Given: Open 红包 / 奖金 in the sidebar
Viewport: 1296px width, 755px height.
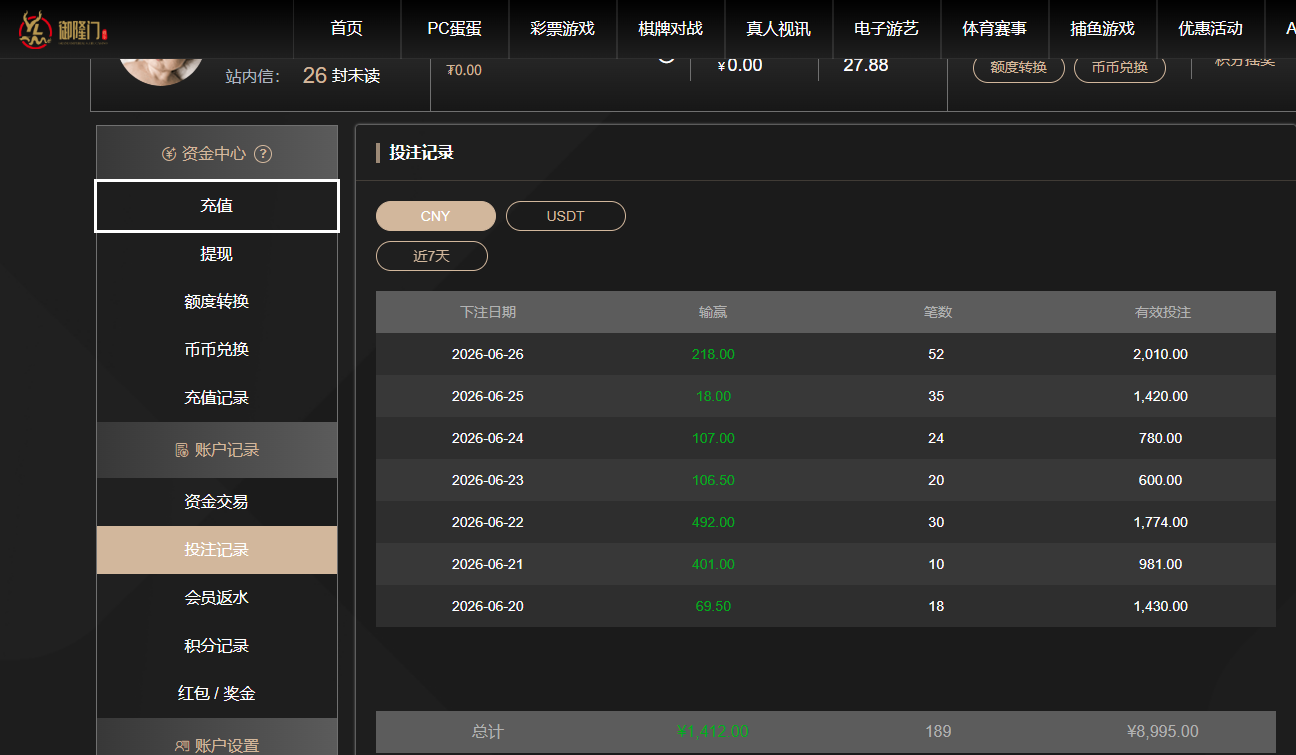Looking at the screenshot, I should coord(217,694).
